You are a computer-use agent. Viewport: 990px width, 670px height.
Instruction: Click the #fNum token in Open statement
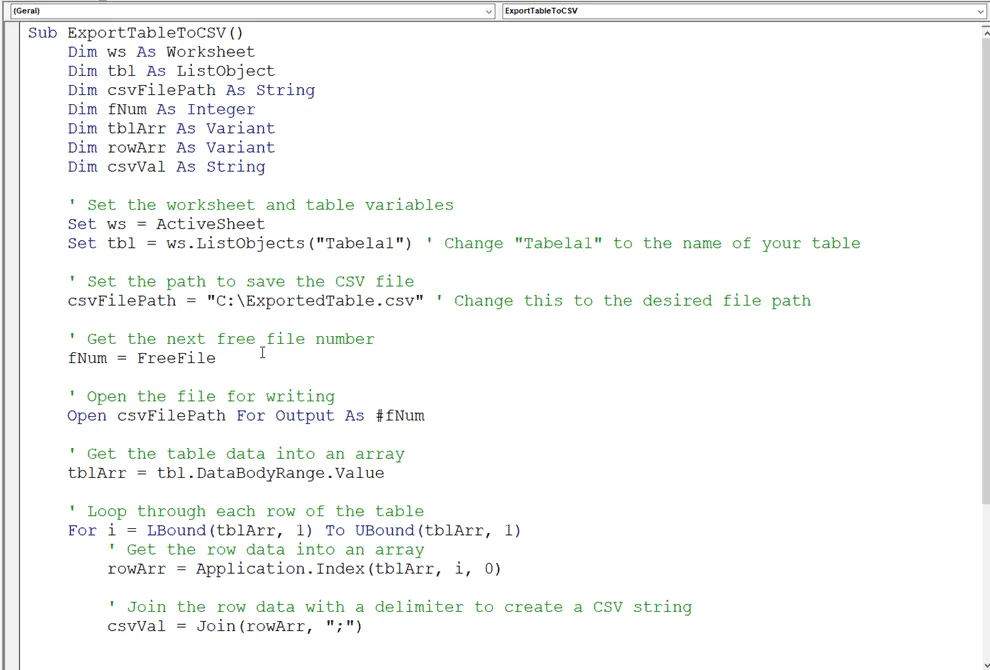coord(400,416)
